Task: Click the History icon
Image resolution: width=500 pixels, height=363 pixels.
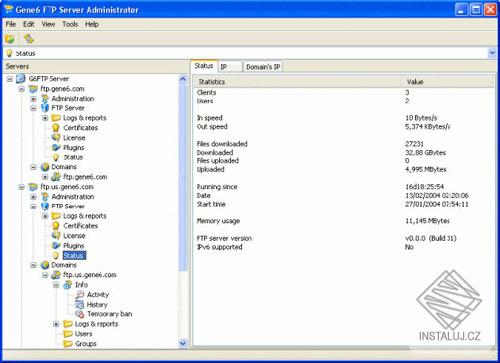Action: click(x=80, y=304)
